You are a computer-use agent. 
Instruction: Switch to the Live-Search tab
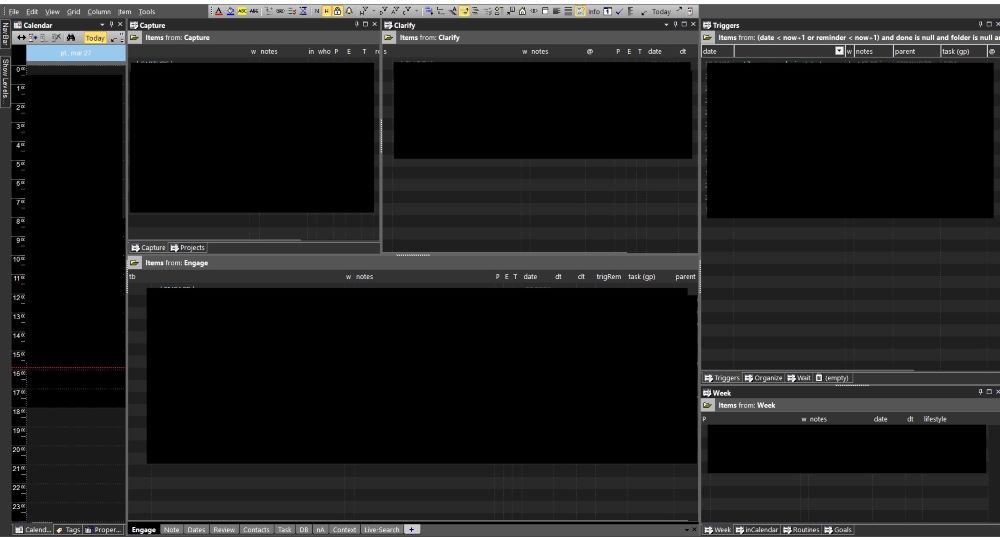(x=381, y=529)
